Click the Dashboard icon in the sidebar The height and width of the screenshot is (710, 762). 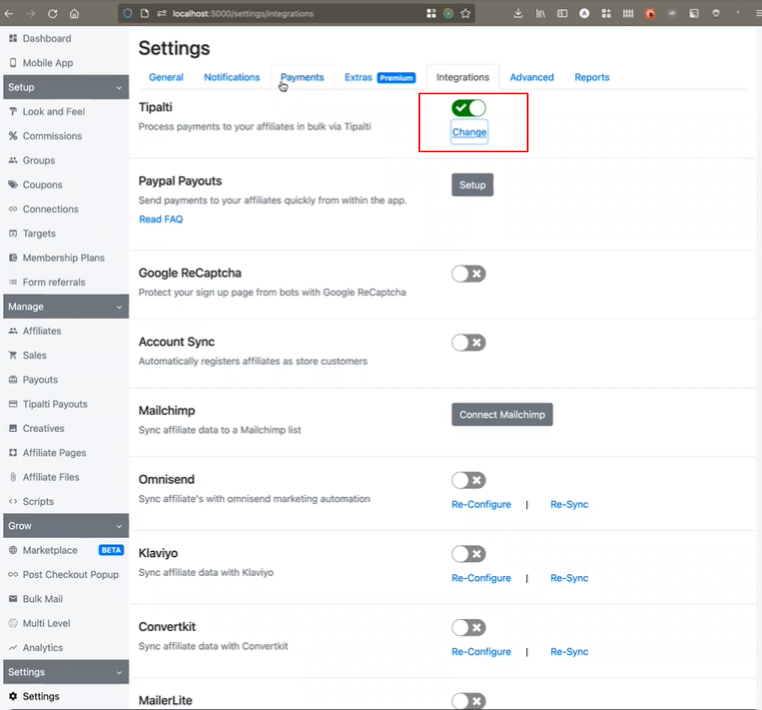click(x=13, y=38)
